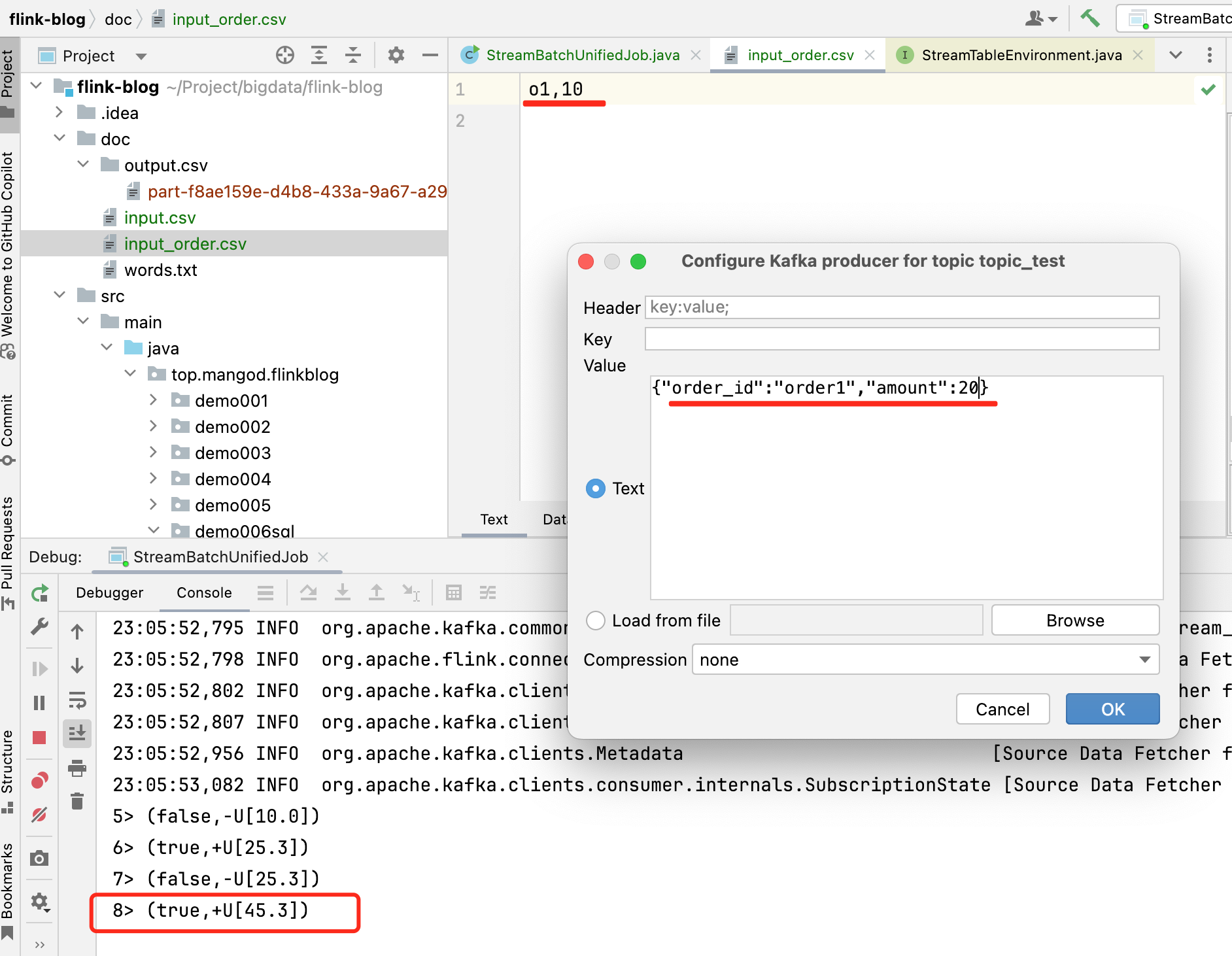Select the Text input radio button
1232x956 pixels.
[596, 488]
